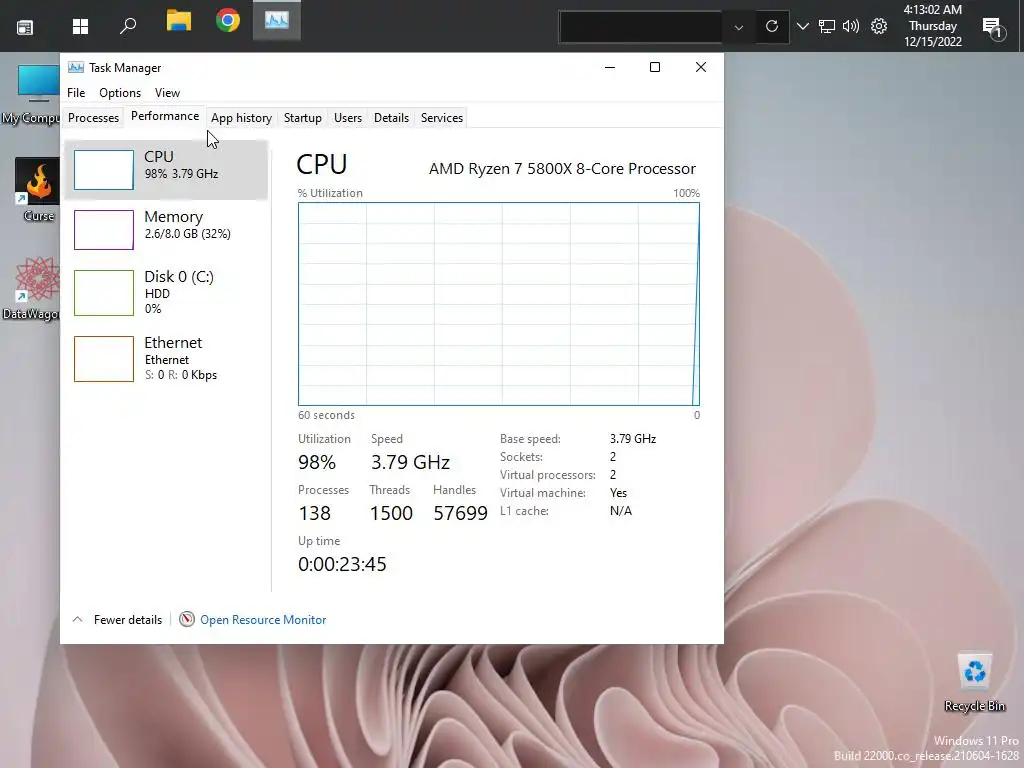Open the Options menu
Image resolution: width=1024 pixels, height=768 pixels.
pos(120,93)
